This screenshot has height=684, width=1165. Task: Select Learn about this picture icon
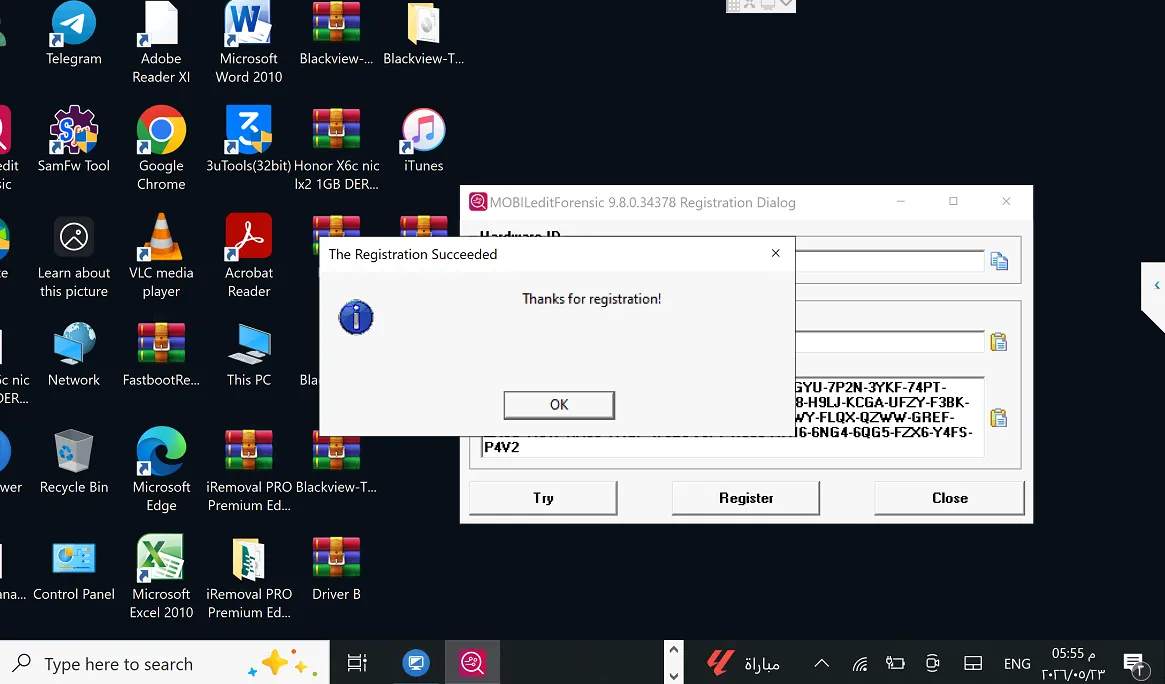tap(74, 257)
